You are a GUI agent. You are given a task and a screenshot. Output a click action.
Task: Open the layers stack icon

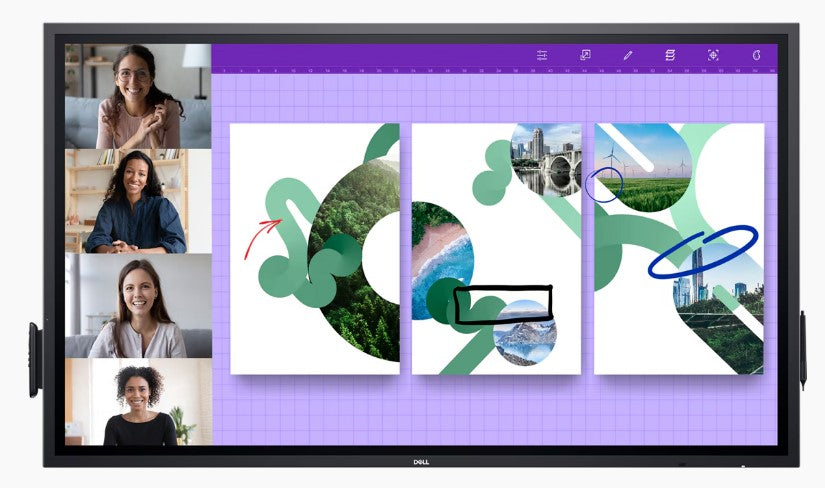coord(671,55)
